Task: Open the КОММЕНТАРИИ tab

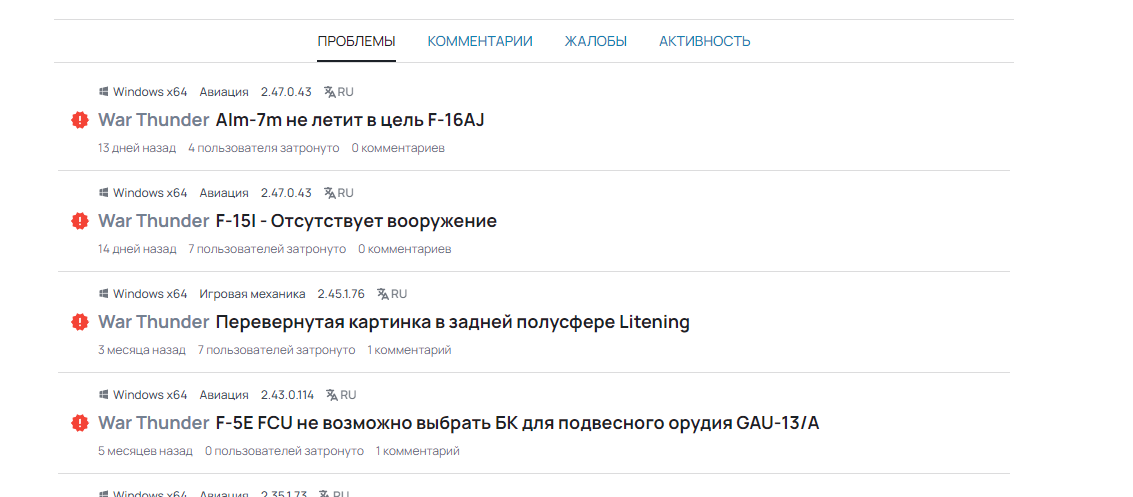Action: pos(480,41)
